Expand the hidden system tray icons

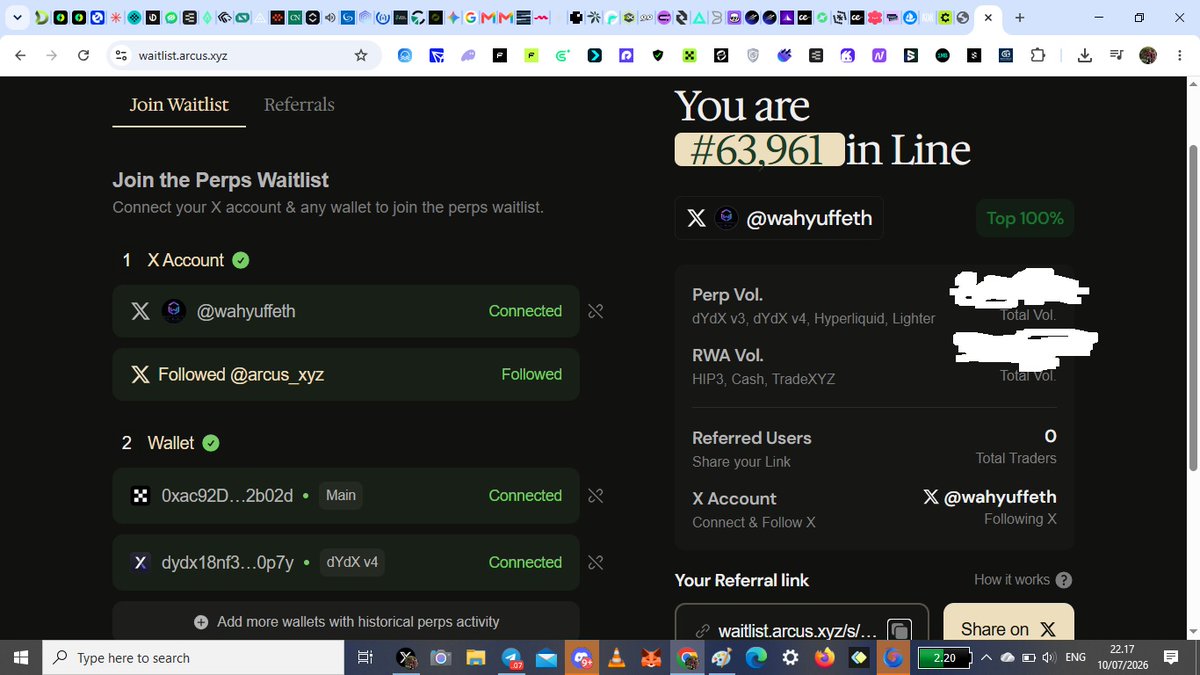986,658
